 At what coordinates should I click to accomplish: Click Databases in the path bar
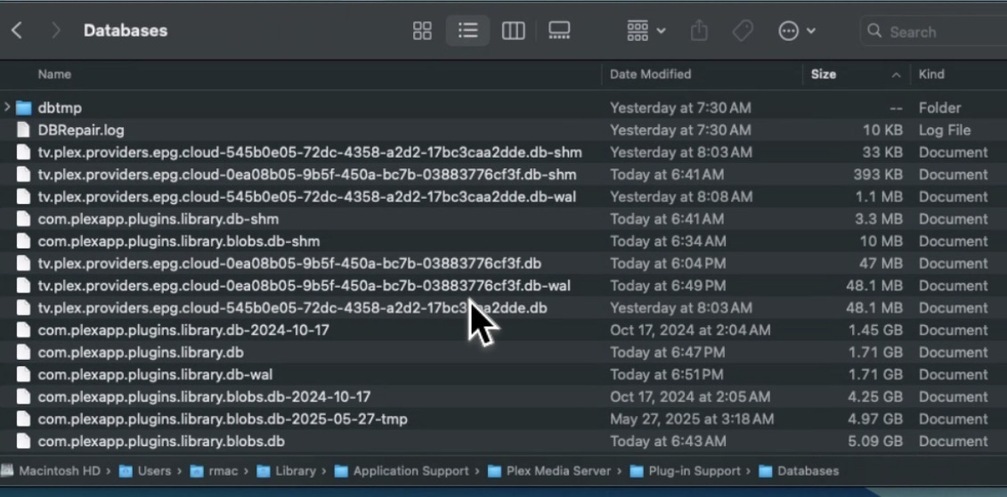[x=799, y=471]
